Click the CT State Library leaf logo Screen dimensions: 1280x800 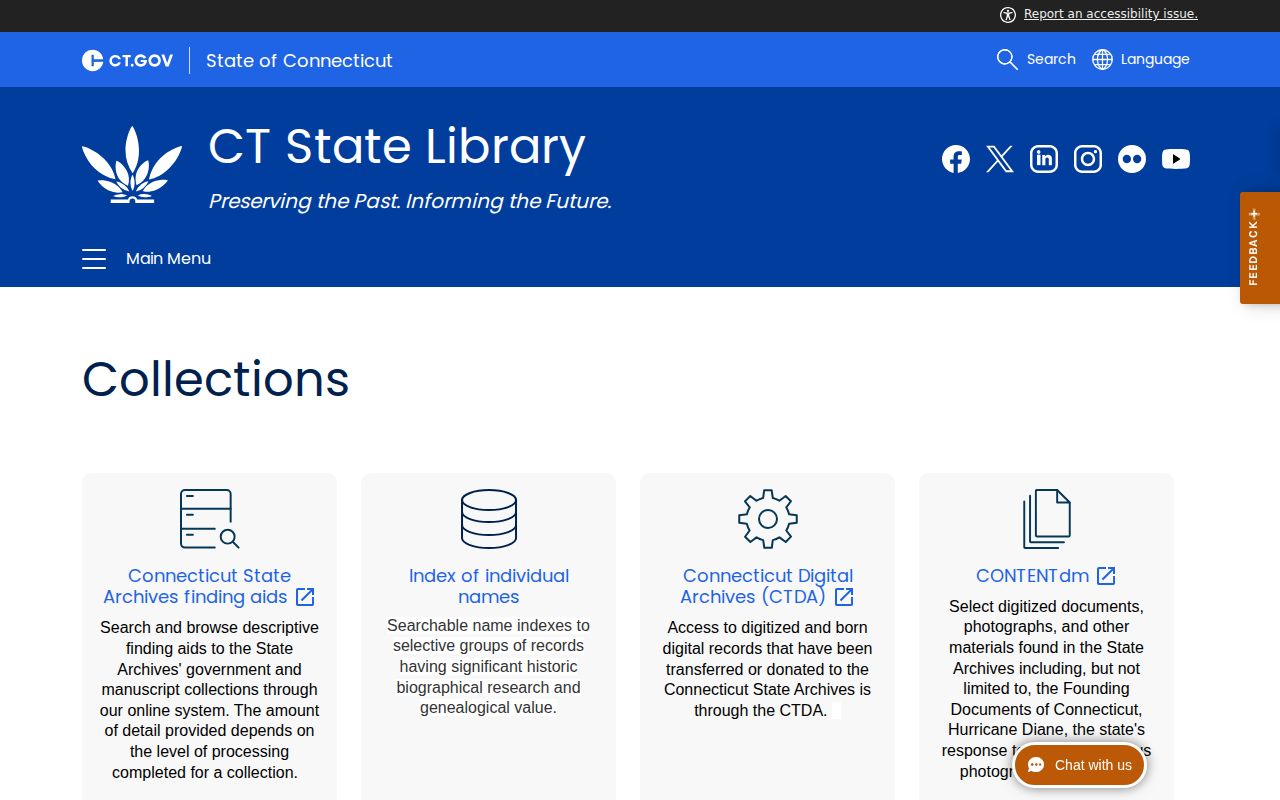[x=132, y=165]
